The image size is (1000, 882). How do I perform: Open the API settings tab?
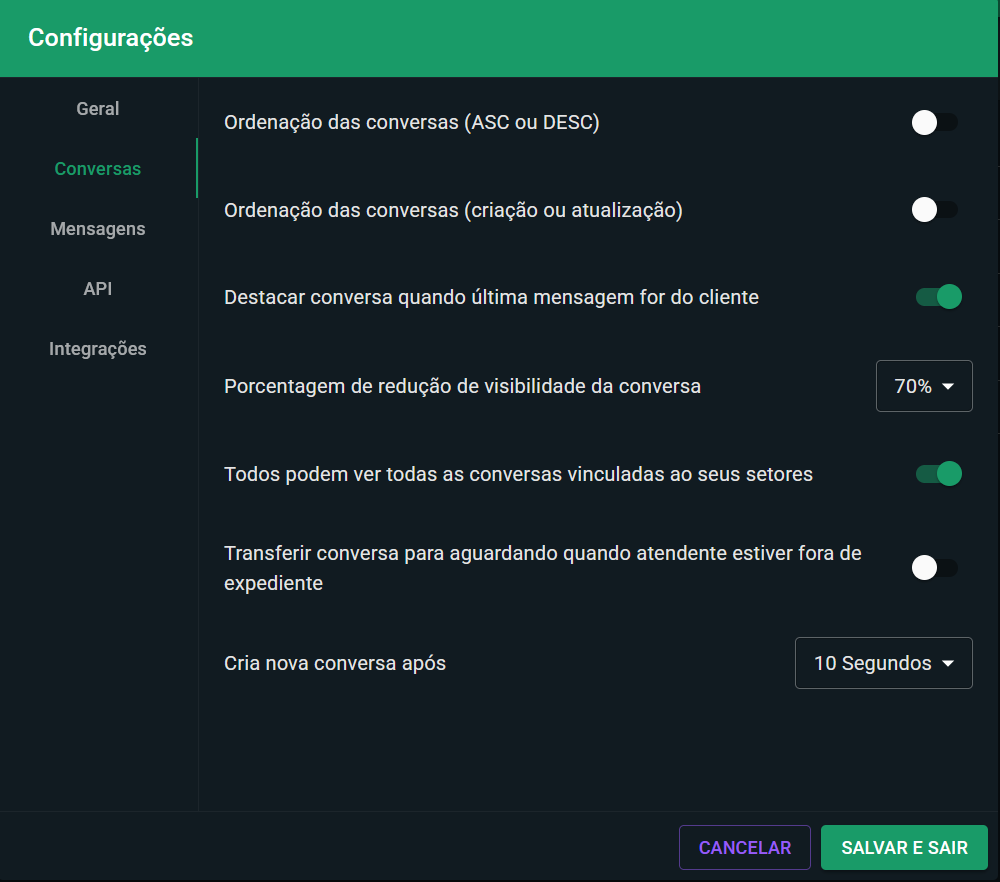(98, 289)
